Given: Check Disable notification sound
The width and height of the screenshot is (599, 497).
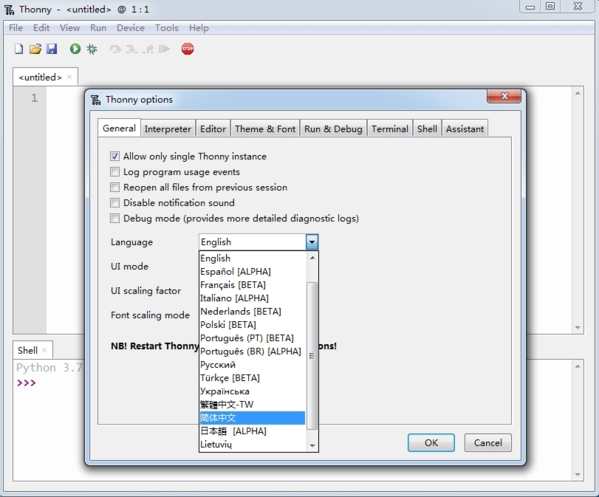Looking at the screenshot, I should tap(115, 202).
